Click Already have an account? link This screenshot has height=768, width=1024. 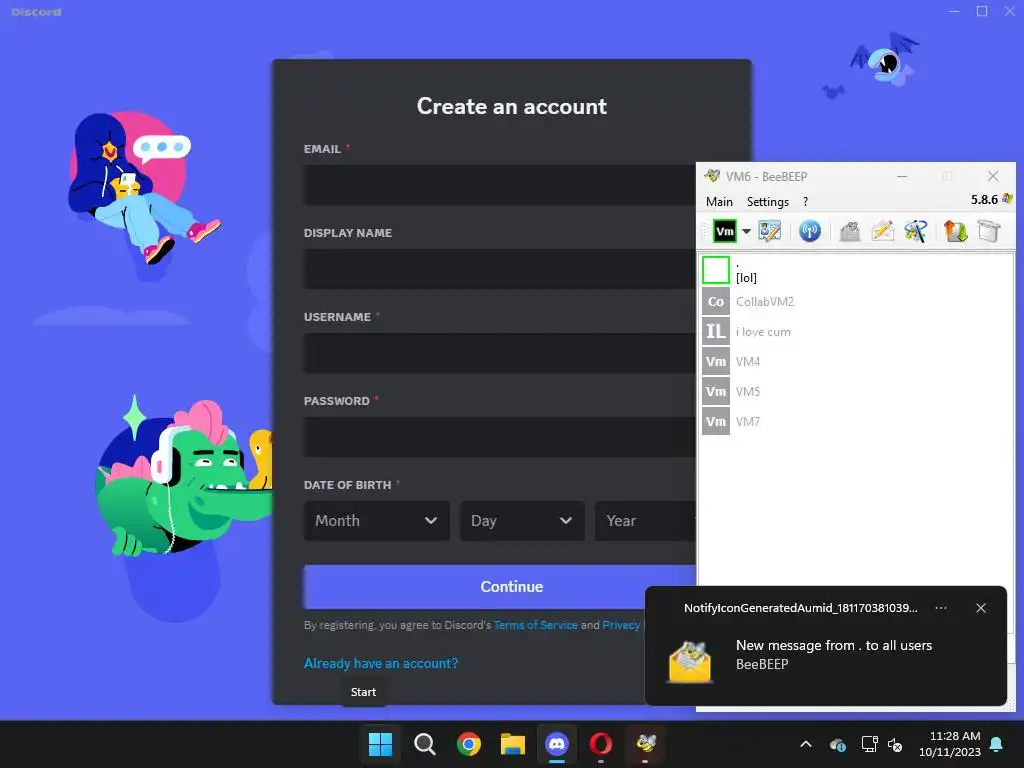tap(381, 664)
